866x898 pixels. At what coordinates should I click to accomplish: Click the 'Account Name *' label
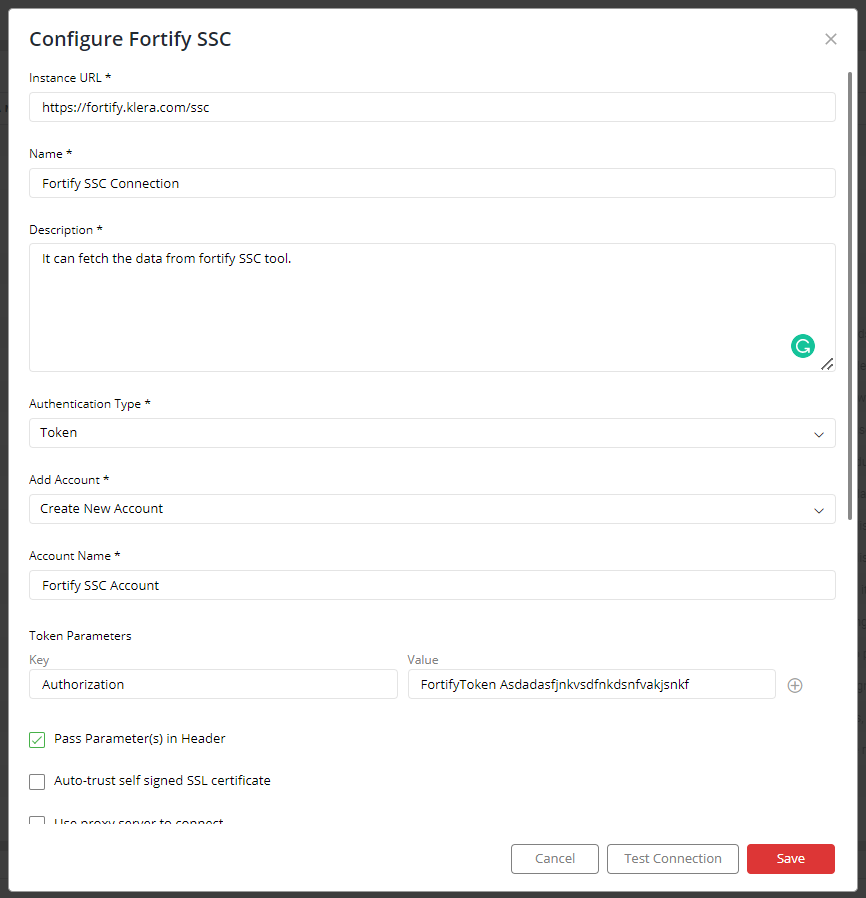click(x=74, y=556)
